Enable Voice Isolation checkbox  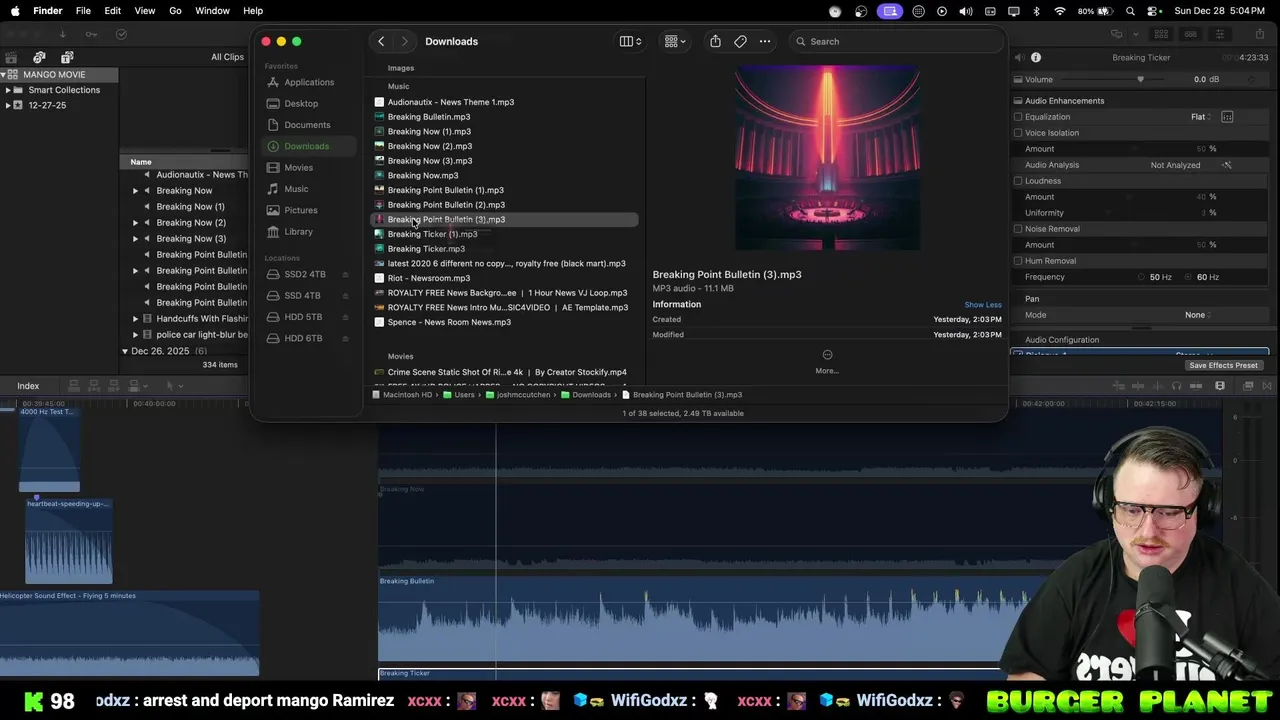click(x=1018, y=133)
